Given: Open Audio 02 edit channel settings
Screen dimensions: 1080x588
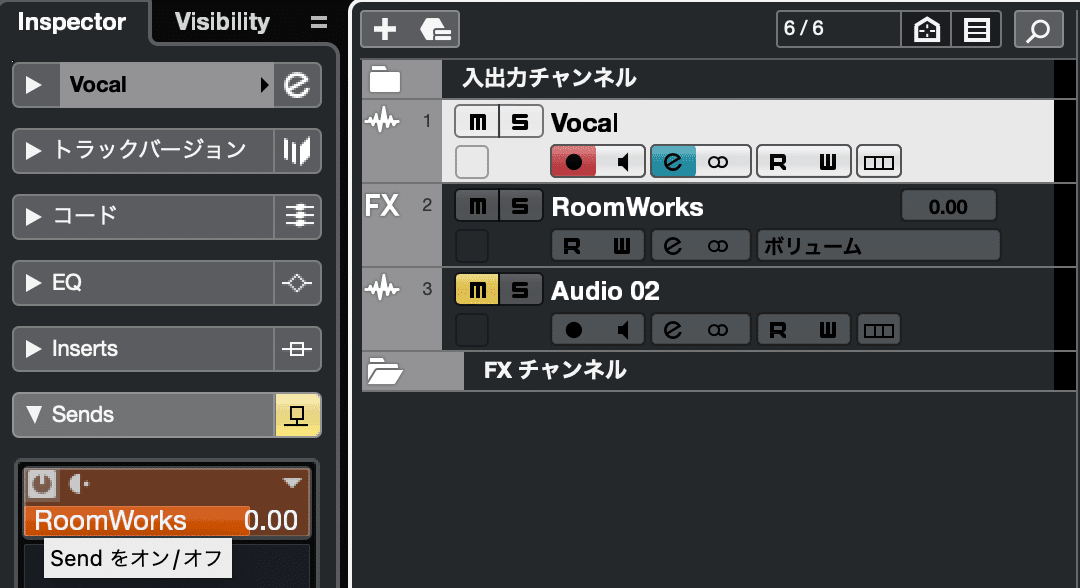Looking at the screenshot, I should (673, 330).
